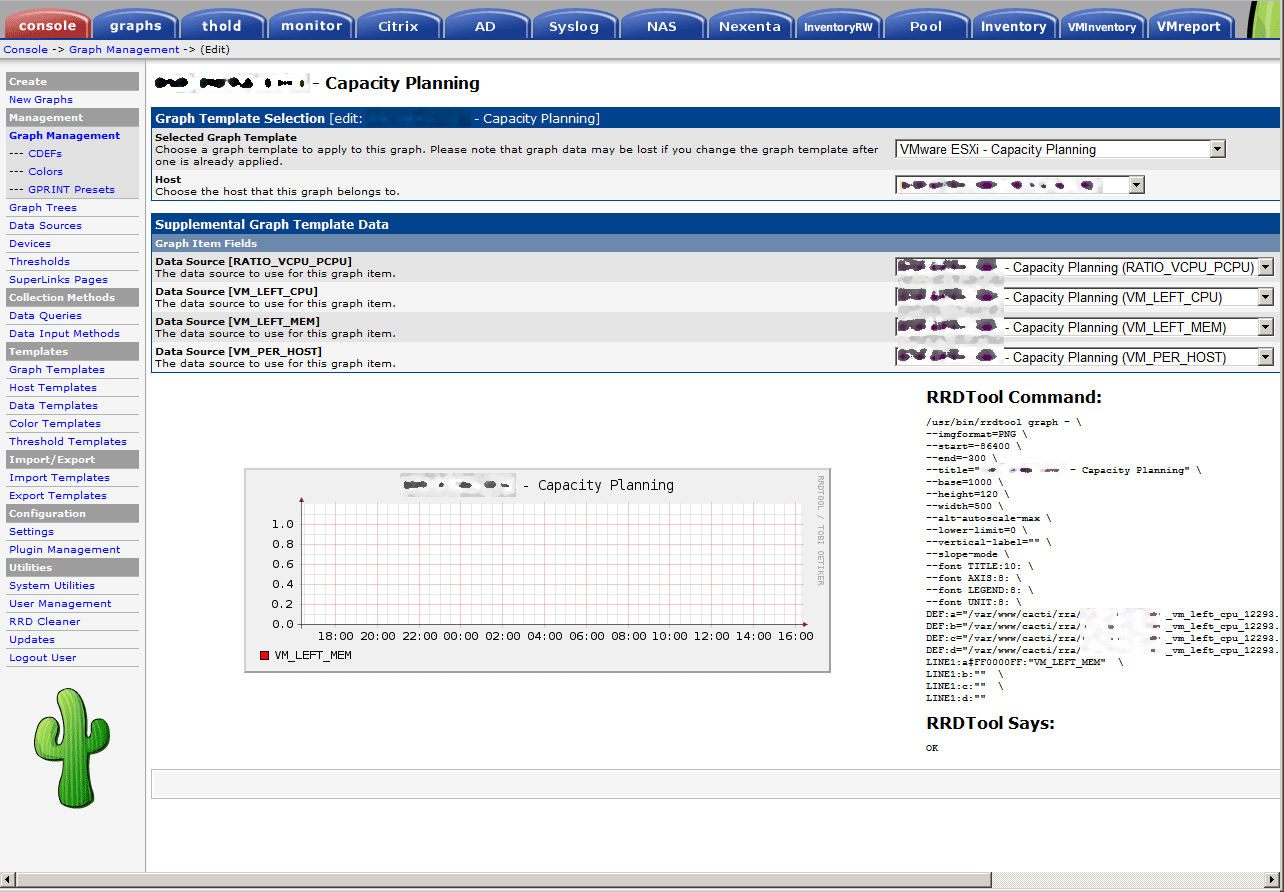Click the Graph Management breadcrumb link
The width and height of the screenshot is (1284, 892).
click(x=124, y=49)
